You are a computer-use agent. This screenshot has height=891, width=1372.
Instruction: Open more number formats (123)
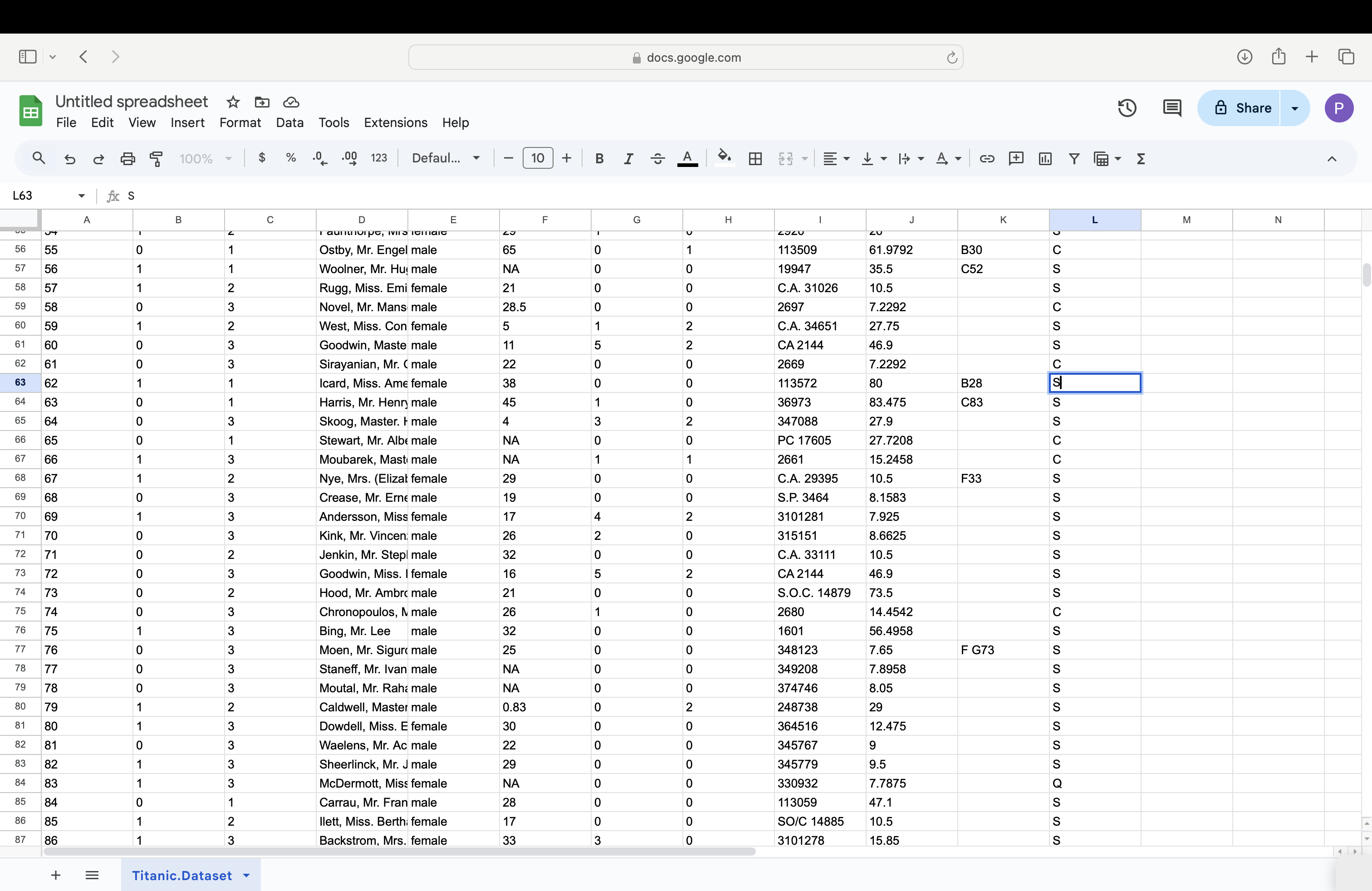[x=379, y=158]
